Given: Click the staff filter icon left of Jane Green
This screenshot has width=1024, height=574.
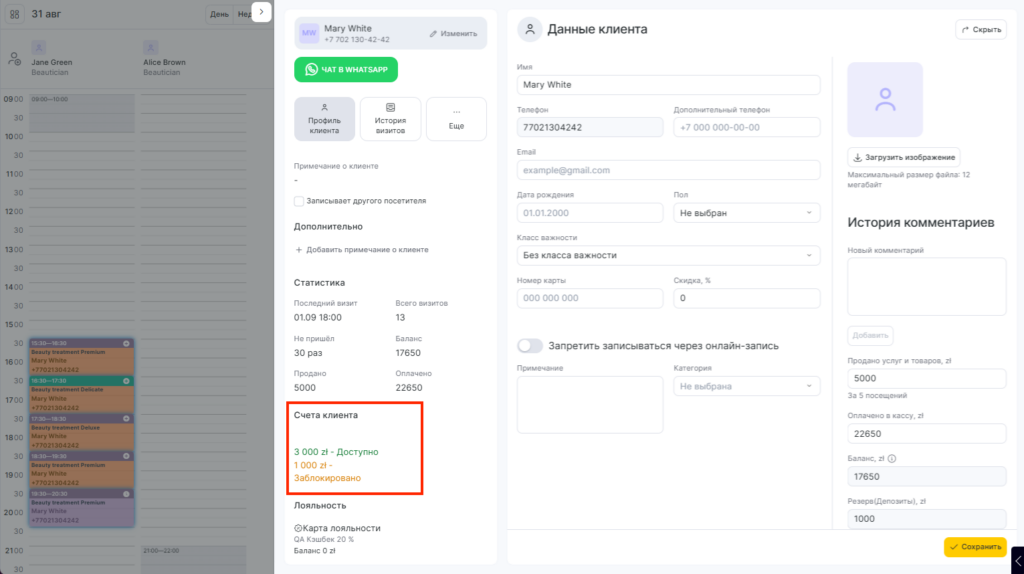Looking at the screenshot, I should click(x=14, y=59).
